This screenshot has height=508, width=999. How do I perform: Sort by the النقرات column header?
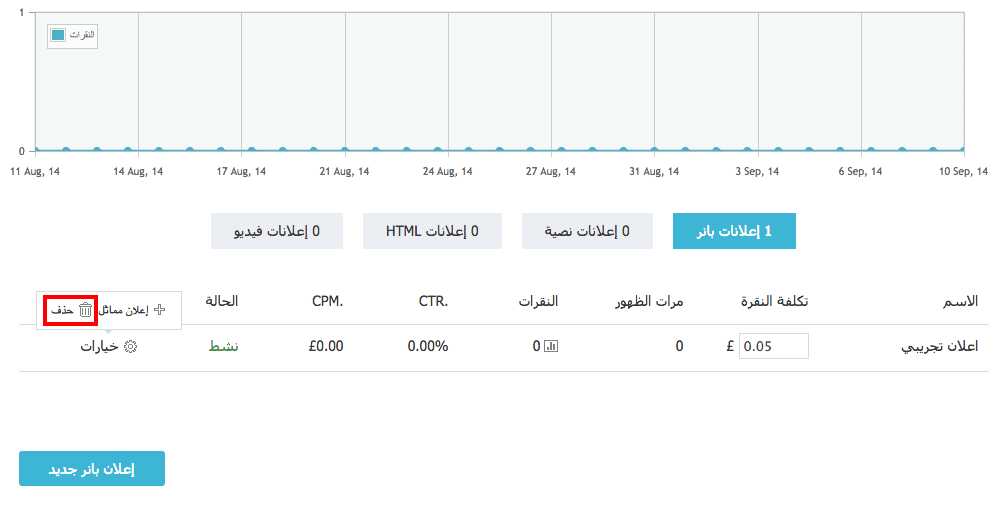(x=538, y=301)
